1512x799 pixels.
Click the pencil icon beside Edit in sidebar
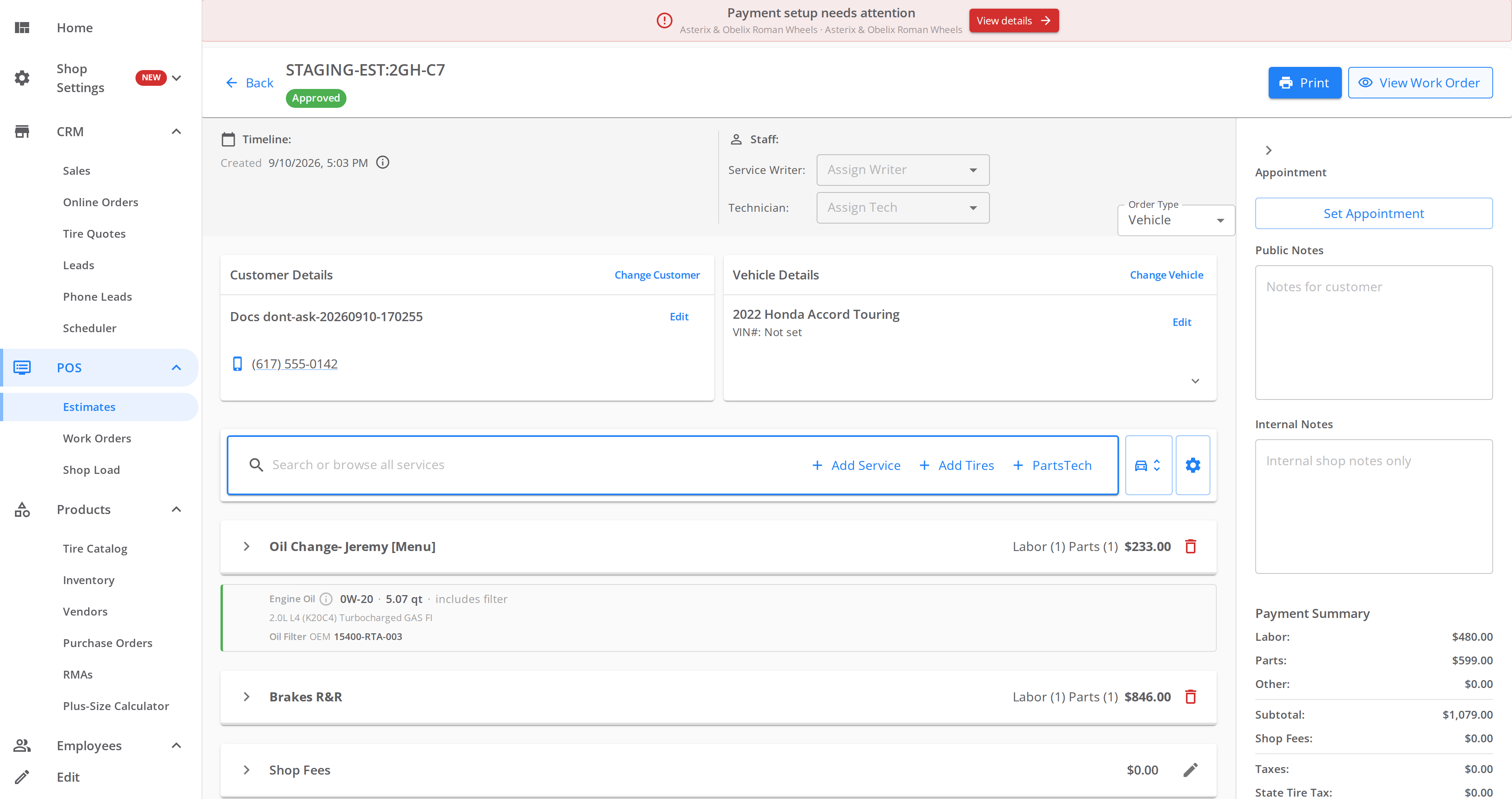22,777
